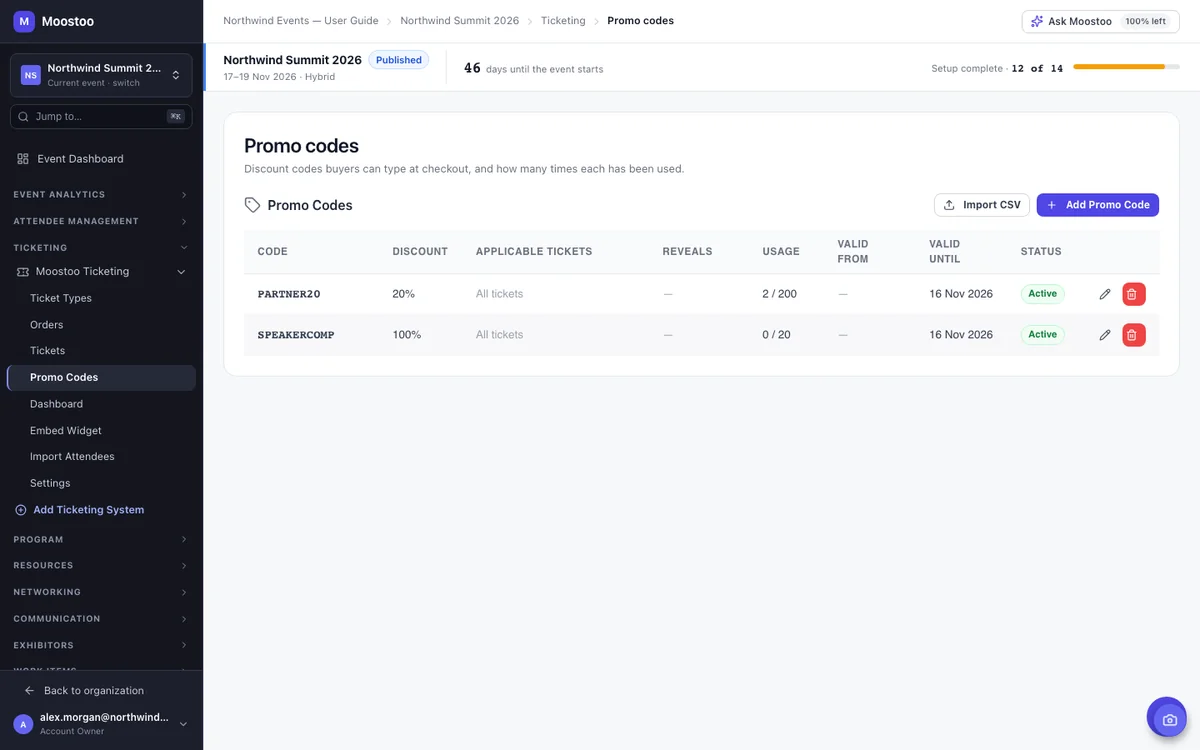
Task: Click Add Ticketing System link
Action: (x=88, y=510)
